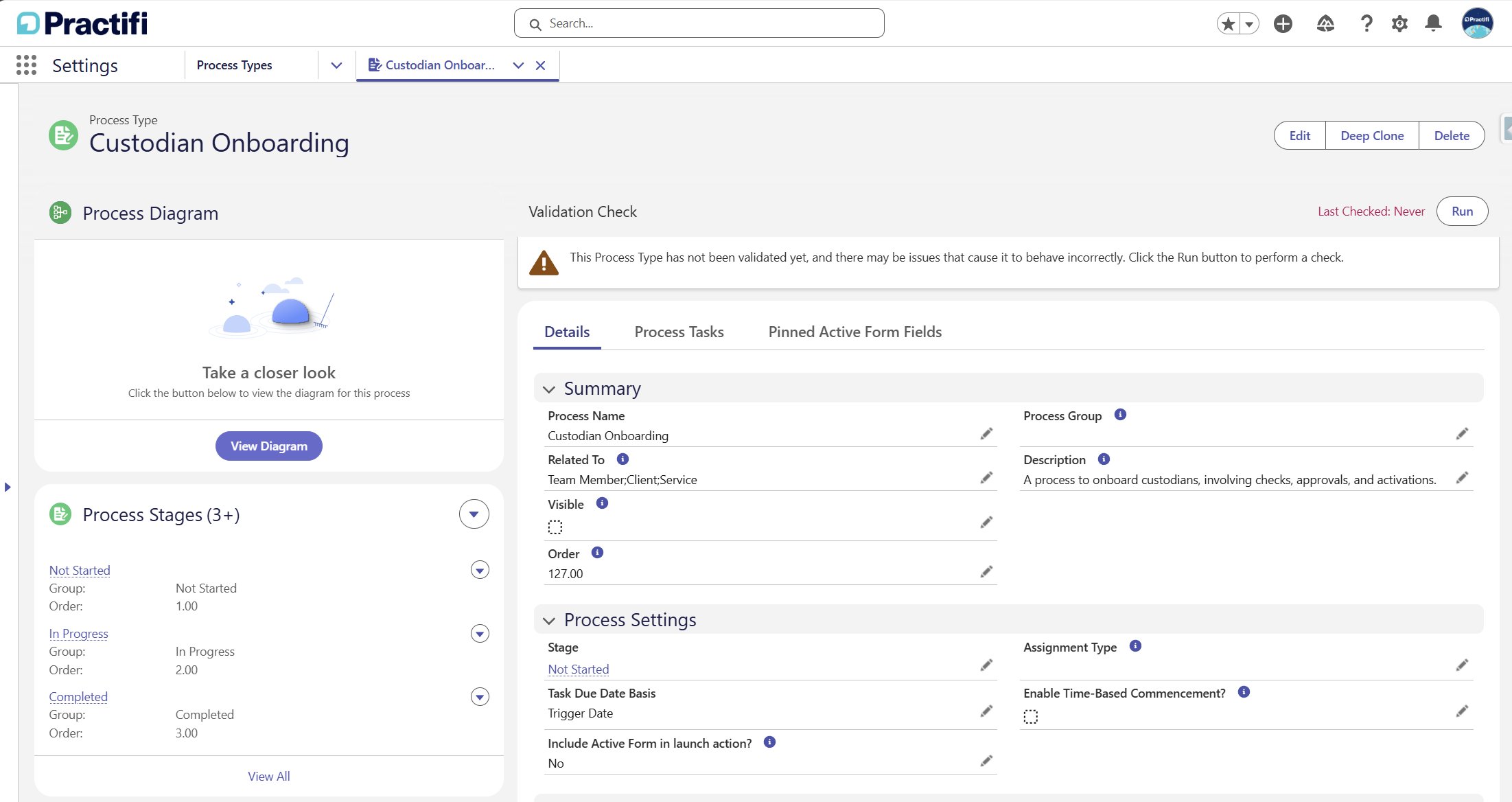Open Custodian Onboarding tab actions dropdown
The image size is (1512, 802).
(x=518, y=65)
